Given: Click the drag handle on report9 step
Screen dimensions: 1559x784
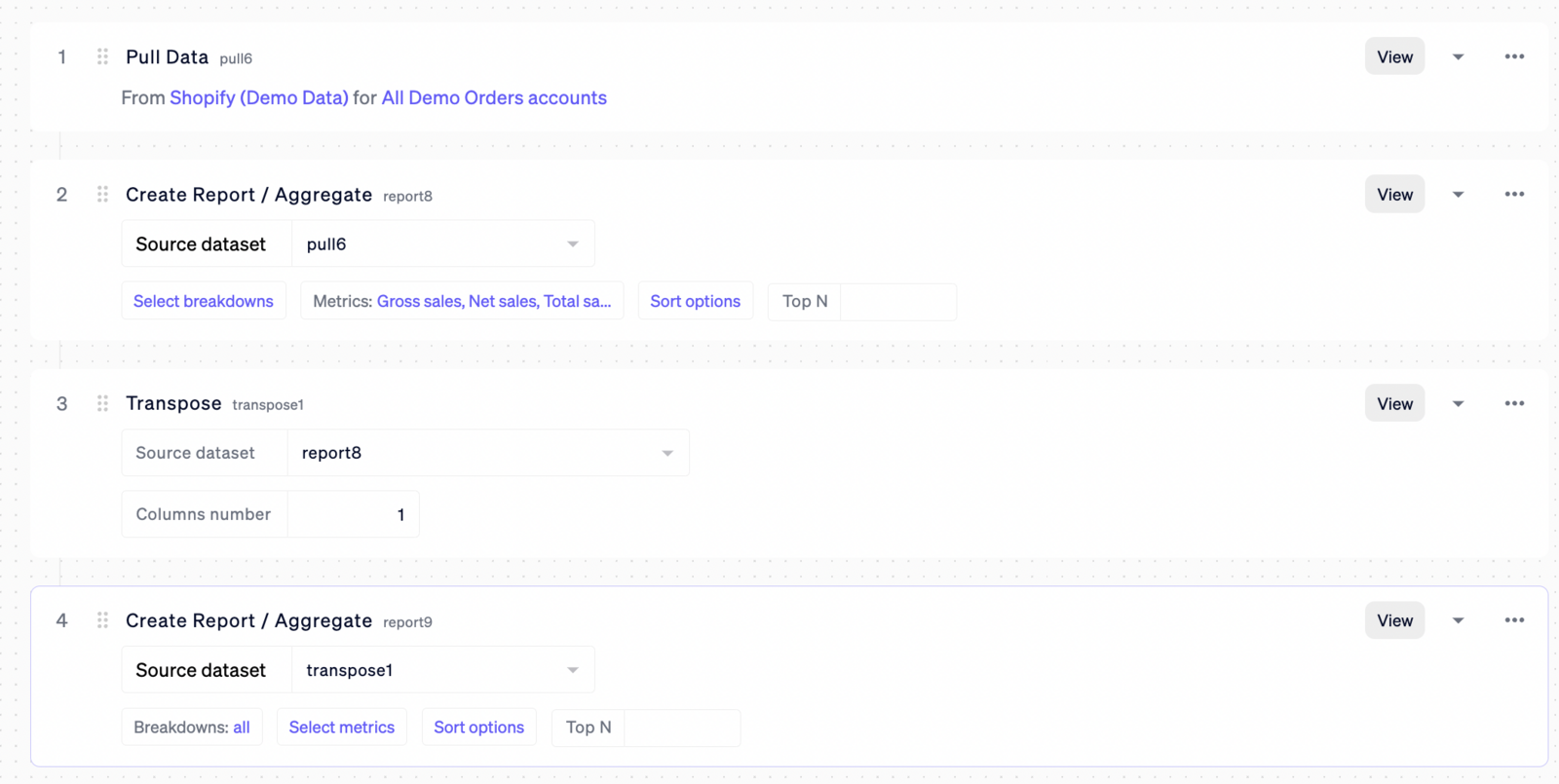Looking at the screenshot, I should pyautogui.click(x=102, y=620).
